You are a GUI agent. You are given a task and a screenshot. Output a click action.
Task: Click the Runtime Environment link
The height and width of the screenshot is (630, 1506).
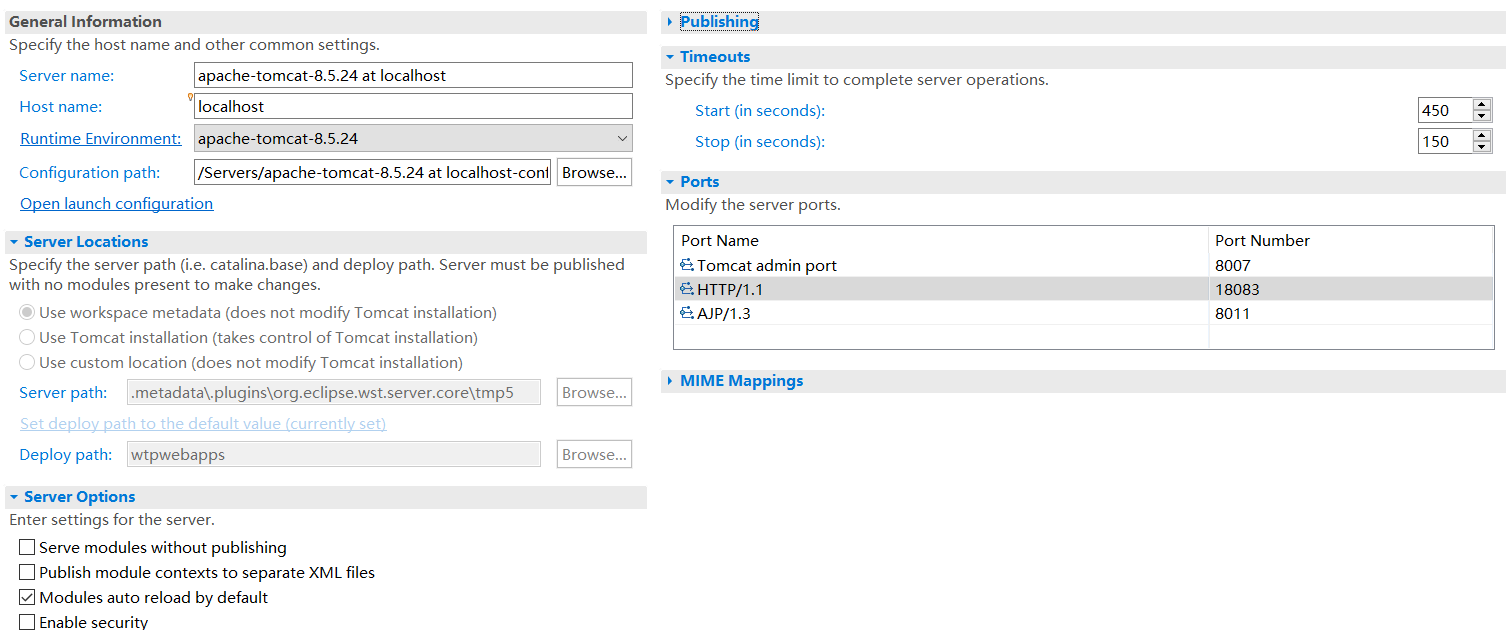(100, 139)
